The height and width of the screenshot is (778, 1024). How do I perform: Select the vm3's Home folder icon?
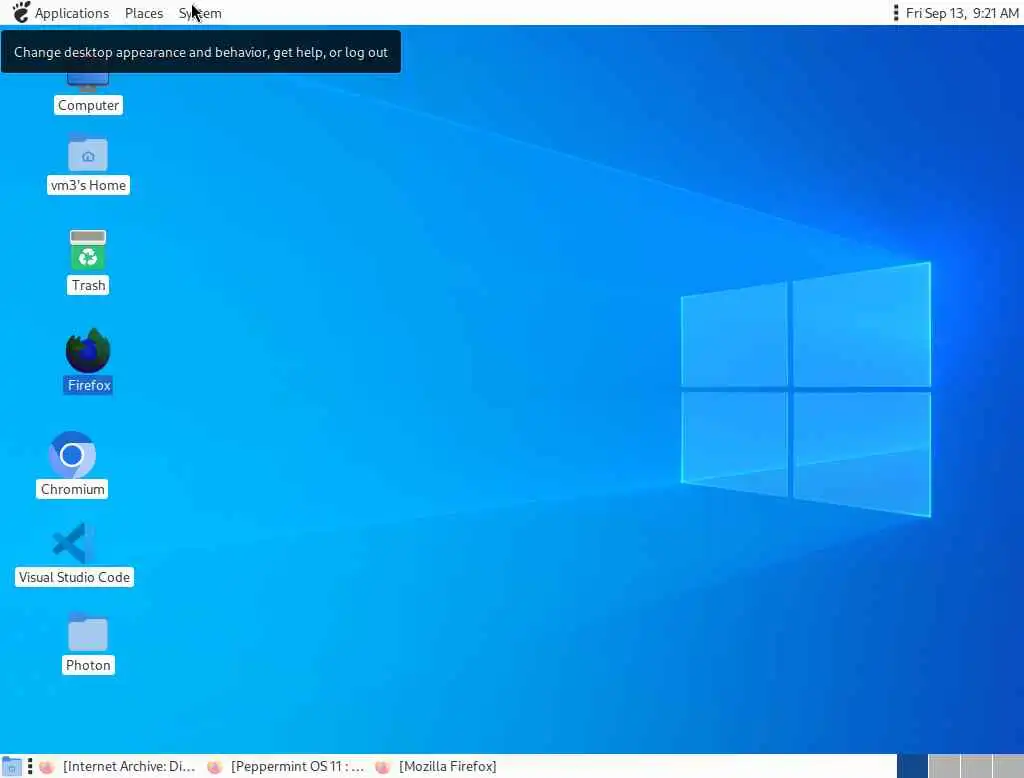pyautogui.click(x=88, y=154)
